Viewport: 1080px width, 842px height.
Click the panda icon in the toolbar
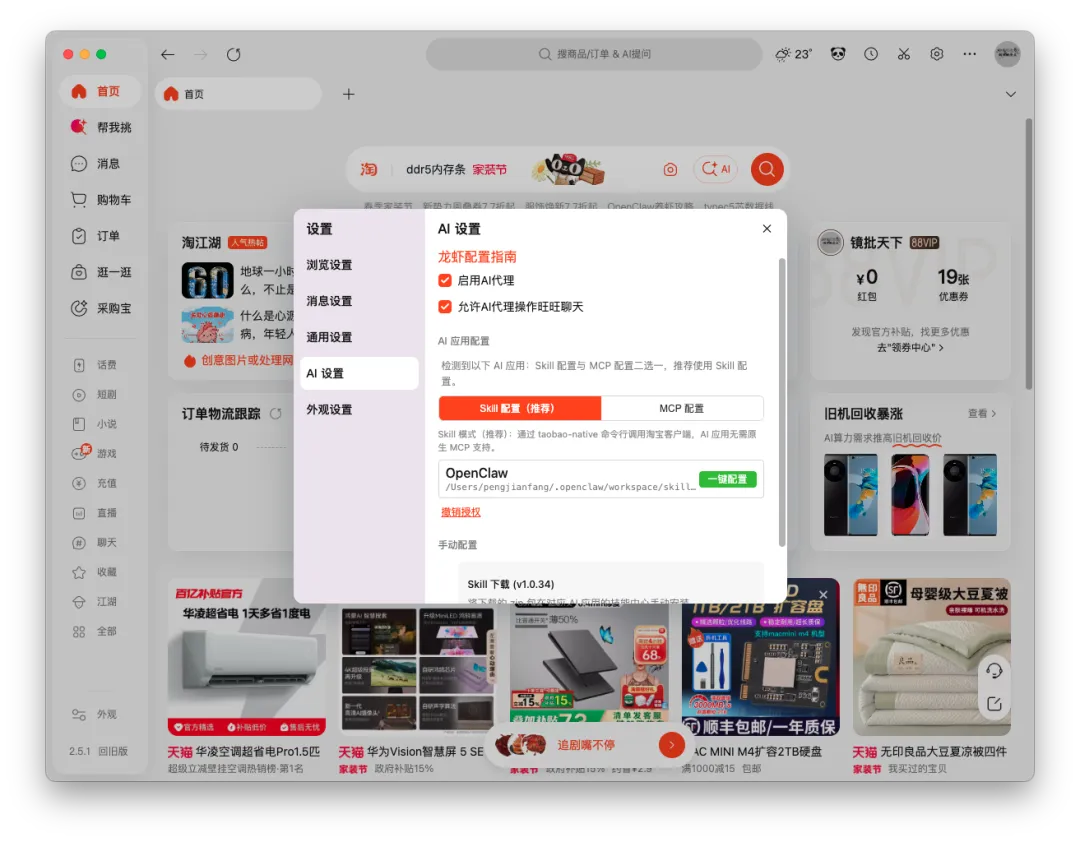pos(838,54)
